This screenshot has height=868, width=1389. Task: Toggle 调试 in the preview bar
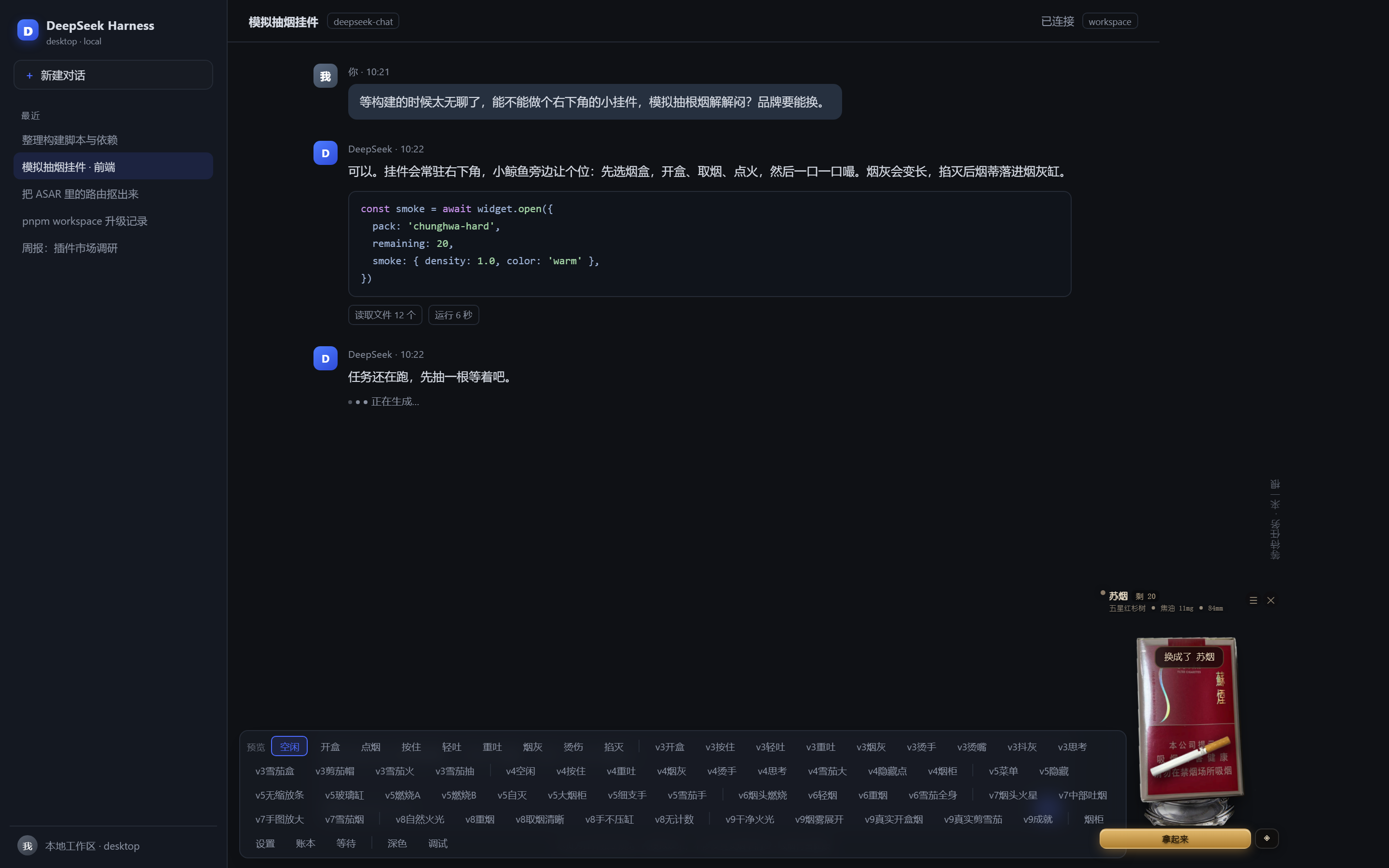(x=437, y=843)
